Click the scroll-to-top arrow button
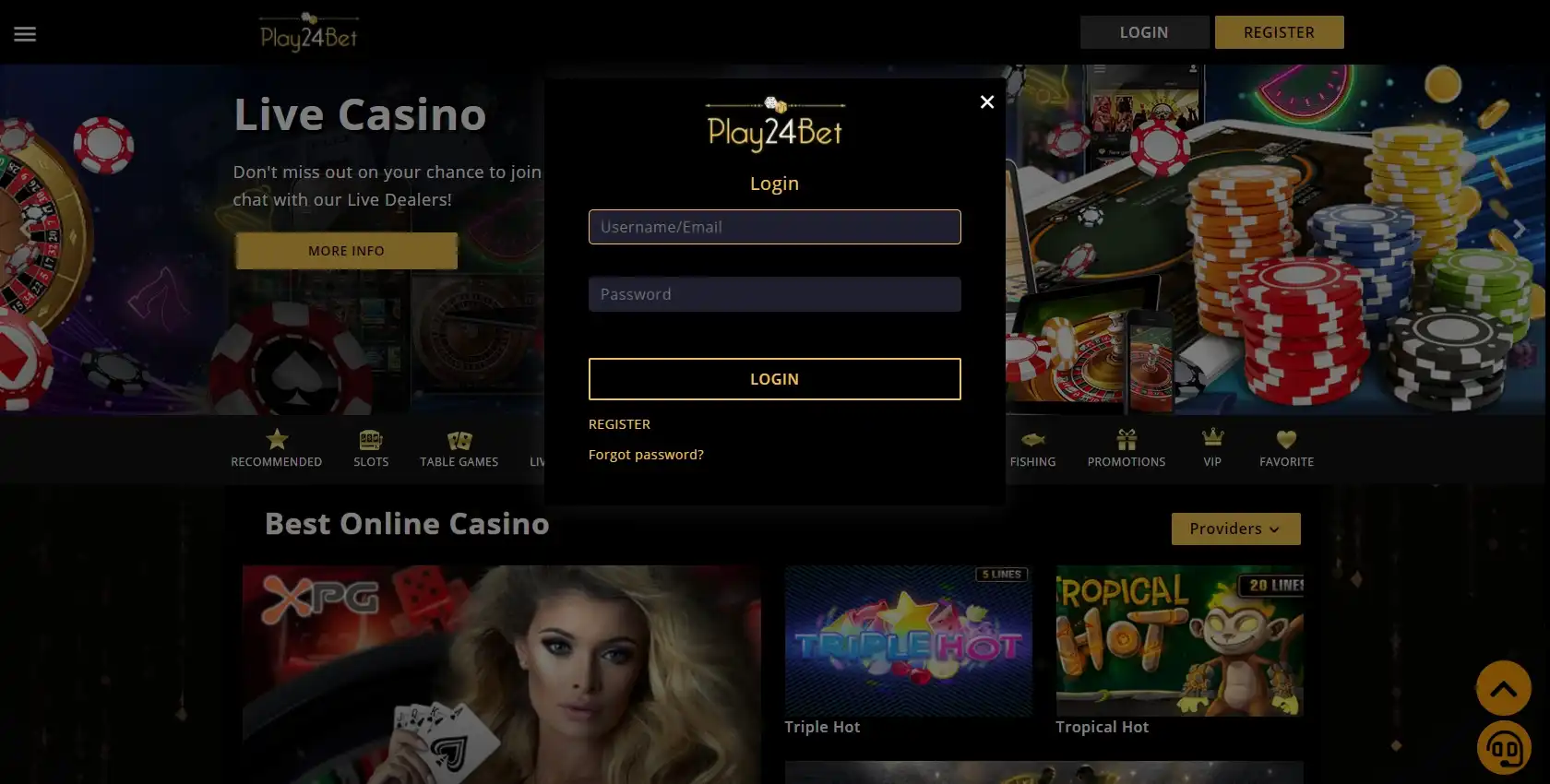 1503,688
